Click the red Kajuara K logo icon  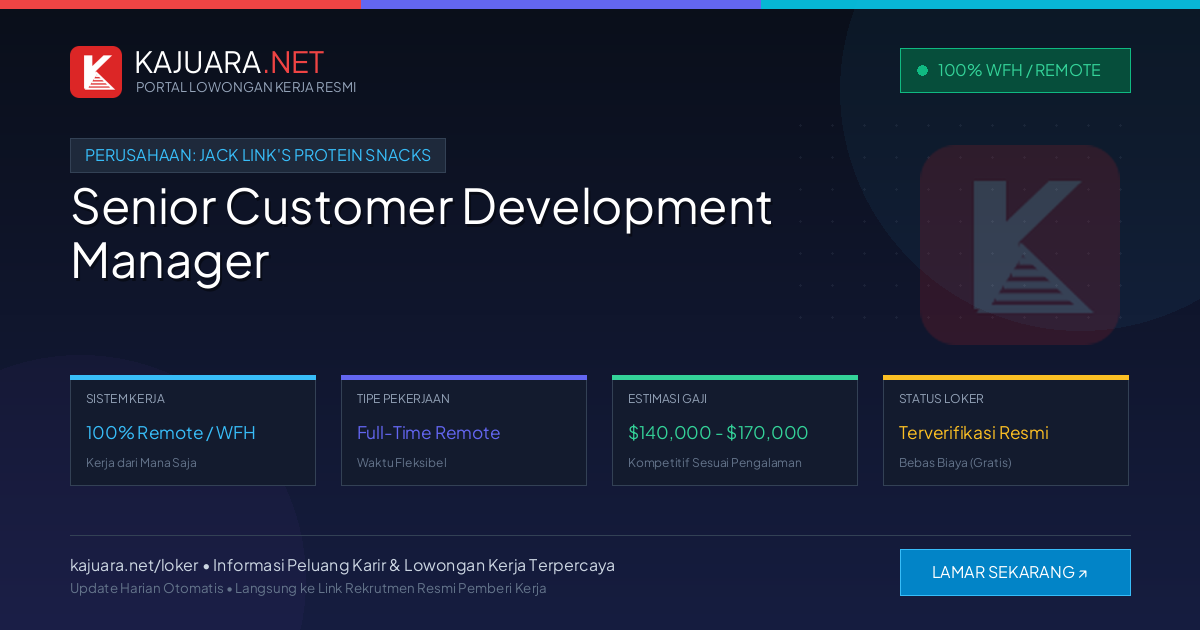click(x=96, y=72)
